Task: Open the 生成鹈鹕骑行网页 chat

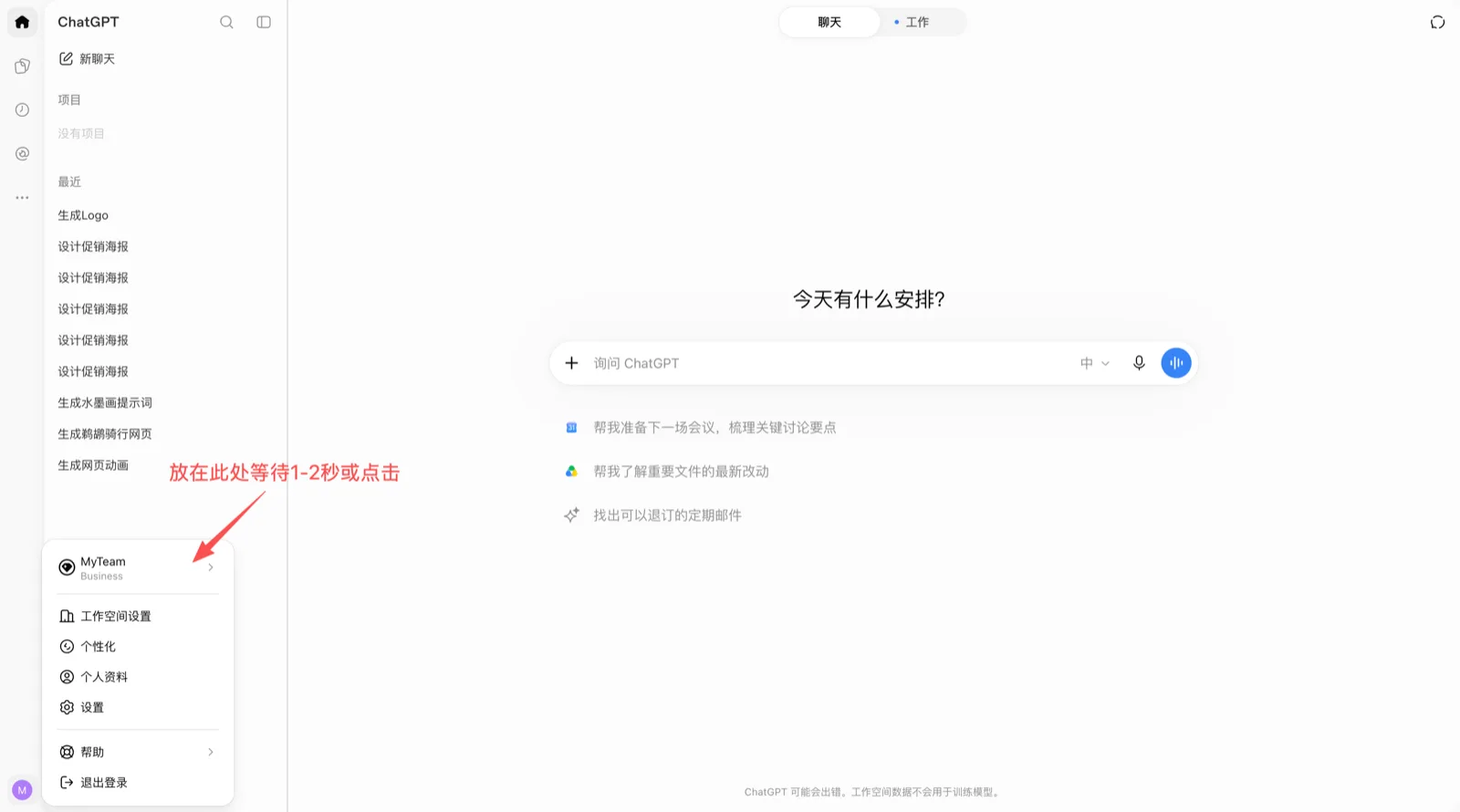Action: point(105,434)
